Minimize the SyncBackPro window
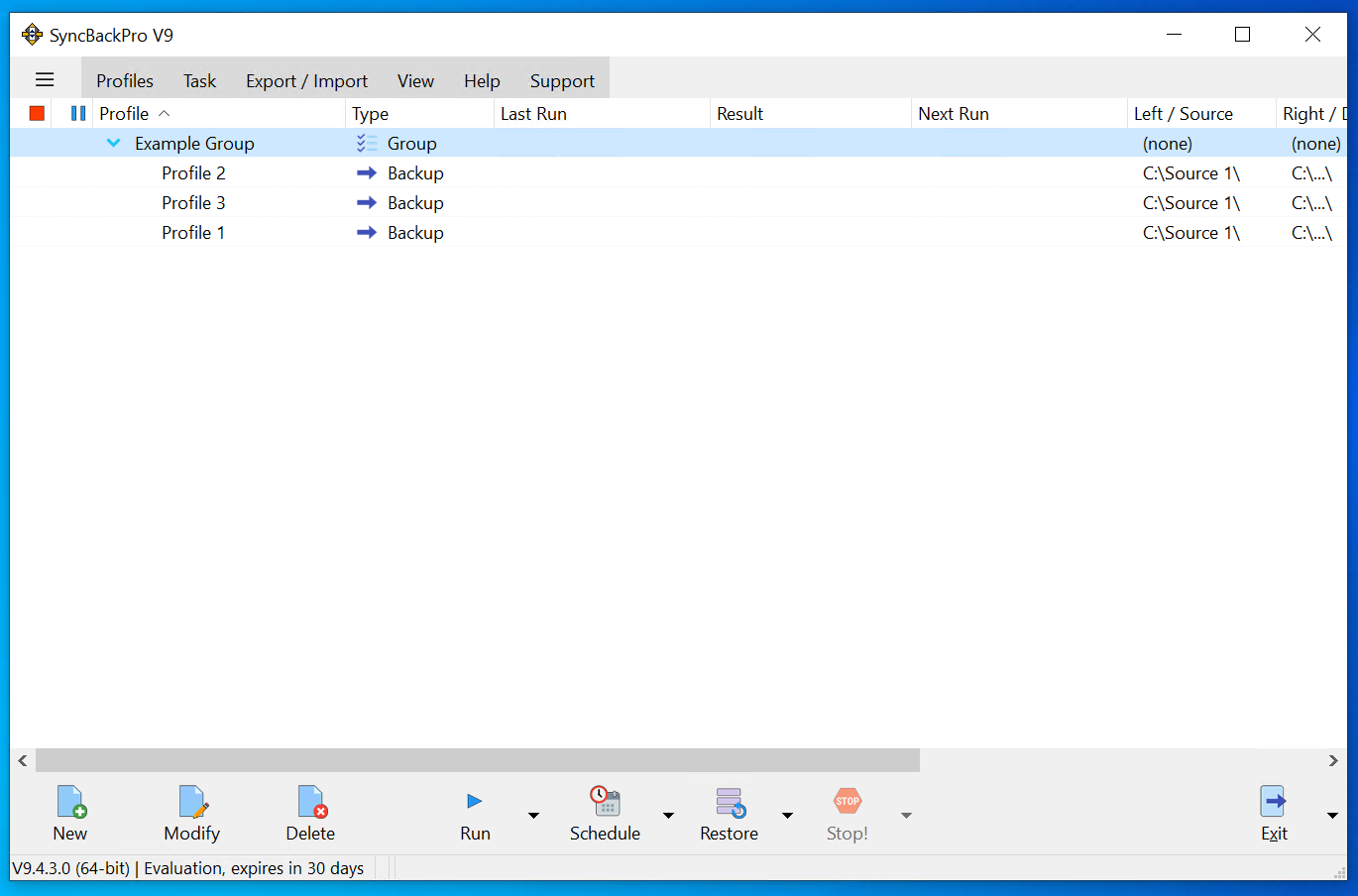The width and height of the screenshot is (1358, 896). pos(1175,35)
